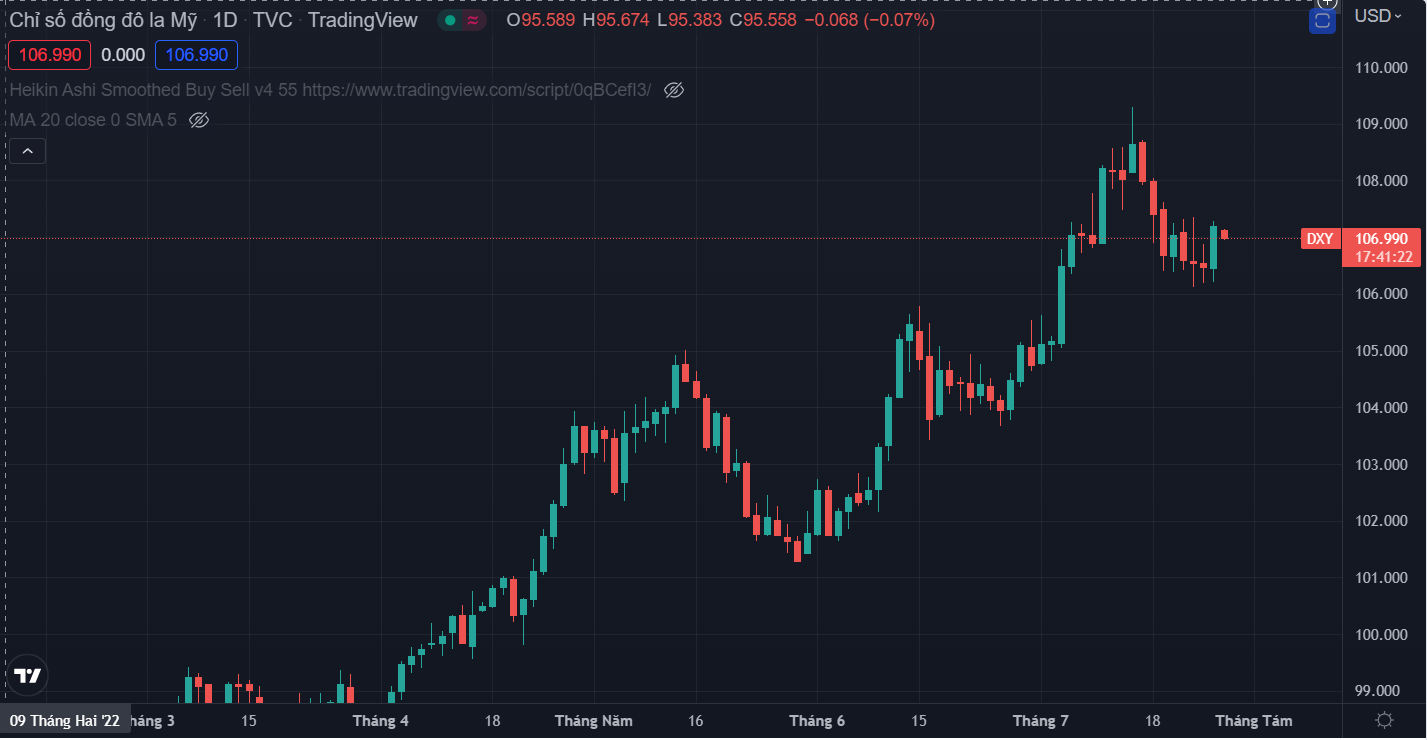The image size is (1427, 740).
Task: Collapse the indicator legend with chevron
Action: point(27,152)
